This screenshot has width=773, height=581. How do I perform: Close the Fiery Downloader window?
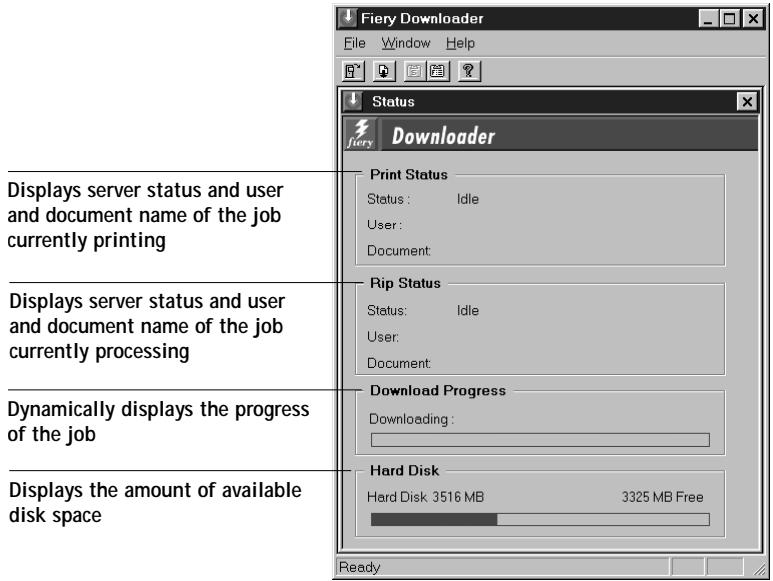coord(753,19)
